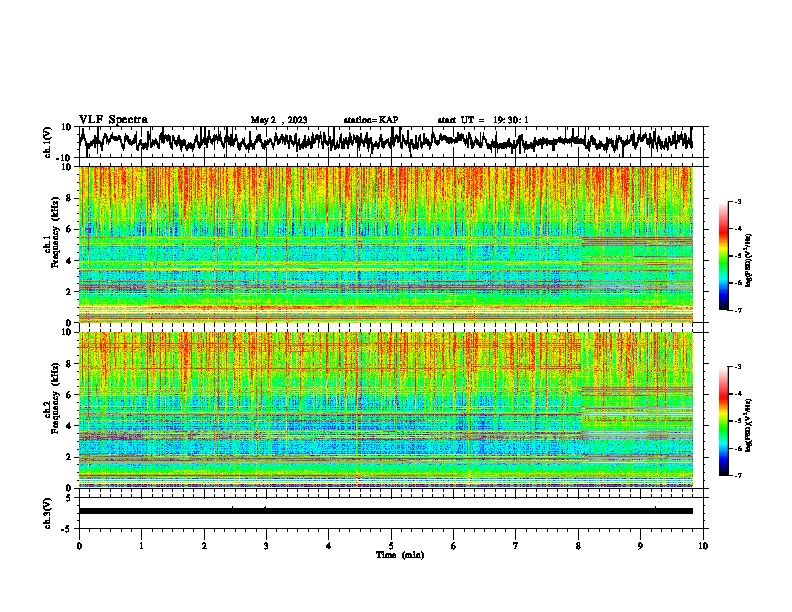The width and height of the screenshot is (792, 612).
Task: Click the time axis tick labeled 5
Action: [391, 546]
